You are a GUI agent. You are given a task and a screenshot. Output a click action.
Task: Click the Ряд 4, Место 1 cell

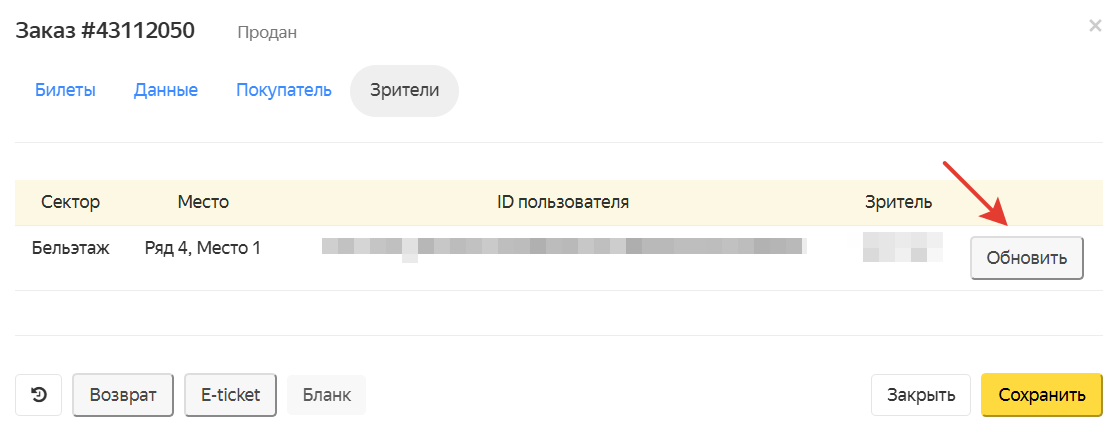(202, 248)
